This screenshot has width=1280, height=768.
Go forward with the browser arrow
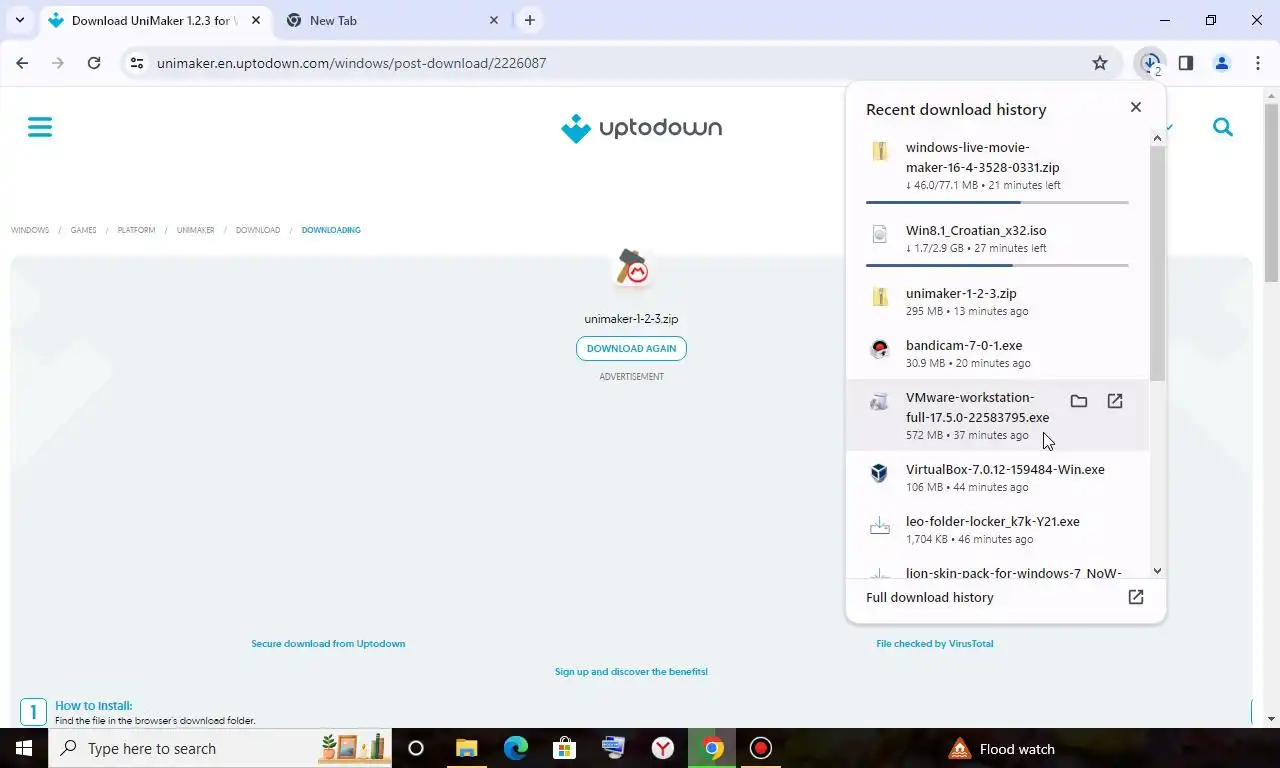(x=58, y=63)
